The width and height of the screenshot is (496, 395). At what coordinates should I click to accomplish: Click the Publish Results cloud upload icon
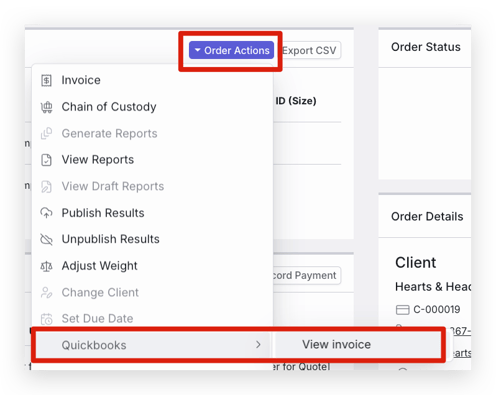point(46,213)
